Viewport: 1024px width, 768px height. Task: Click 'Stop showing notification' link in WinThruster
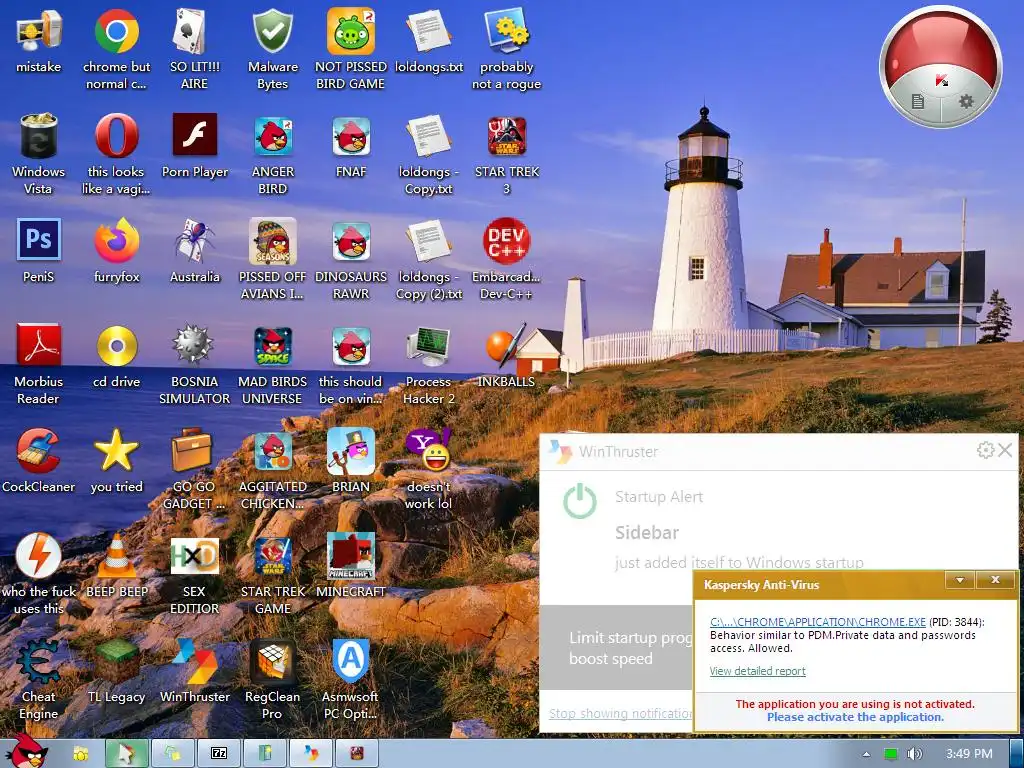pos(620,713)
